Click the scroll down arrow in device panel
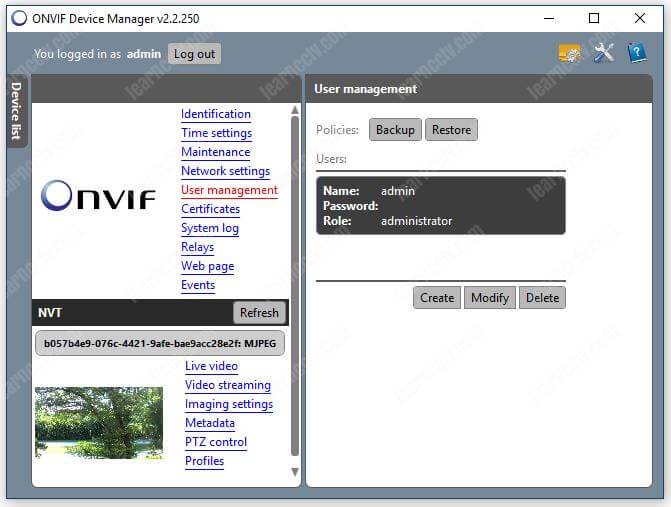This screenshot has height=507, width=671. click(x=295, y=472)
